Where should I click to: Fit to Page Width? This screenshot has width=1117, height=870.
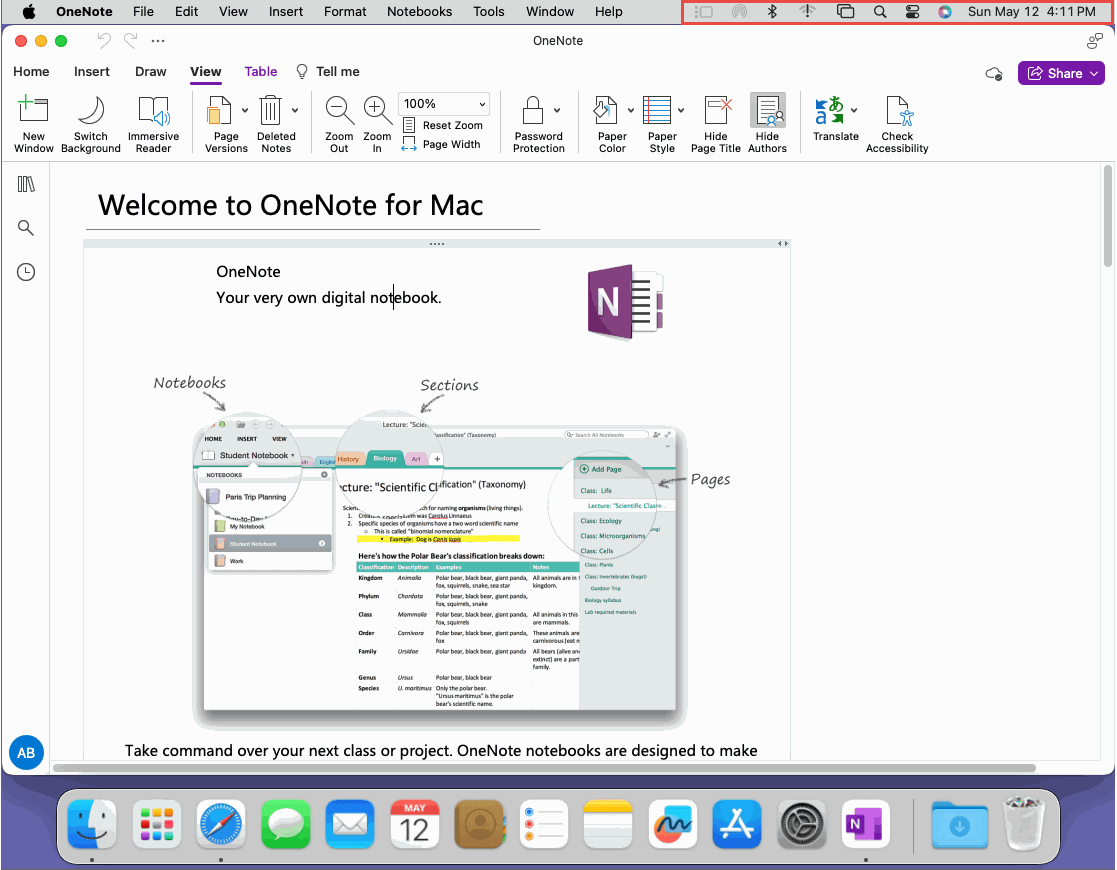pyautogui.click(x=442, y=145)
